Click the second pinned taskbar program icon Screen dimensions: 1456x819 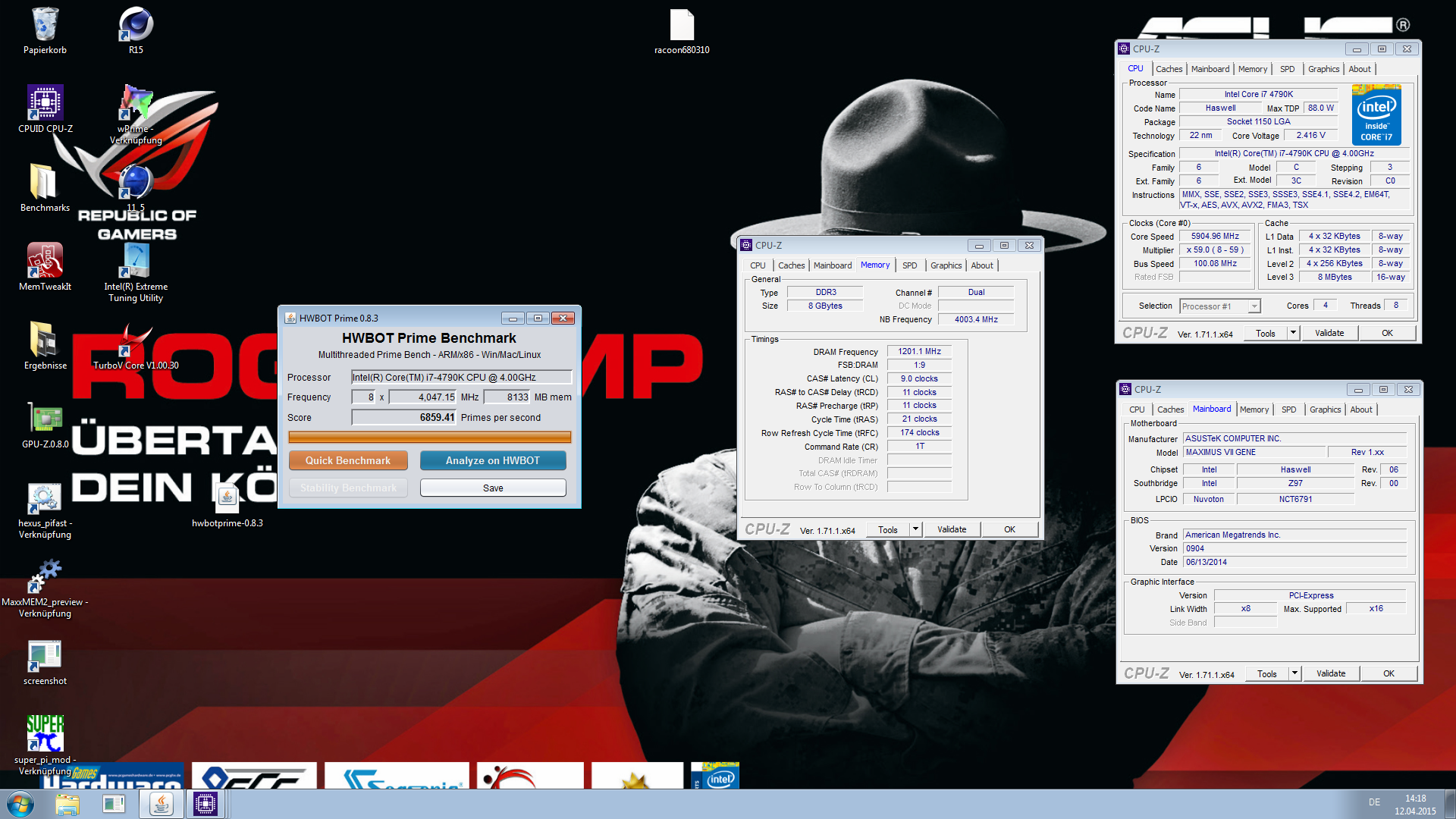(114, 804)
